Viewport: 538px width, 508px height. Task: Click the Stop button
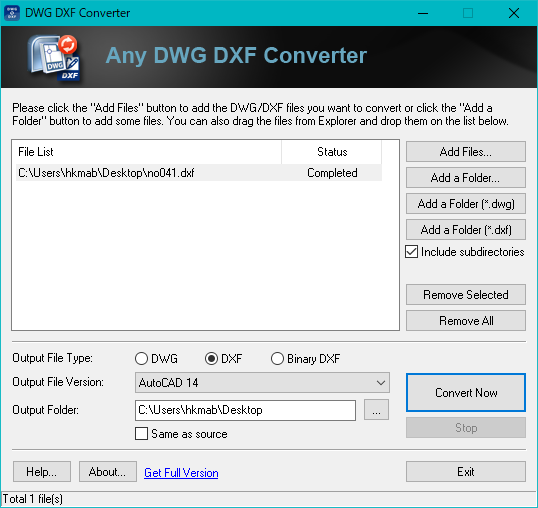coord(466,427)
